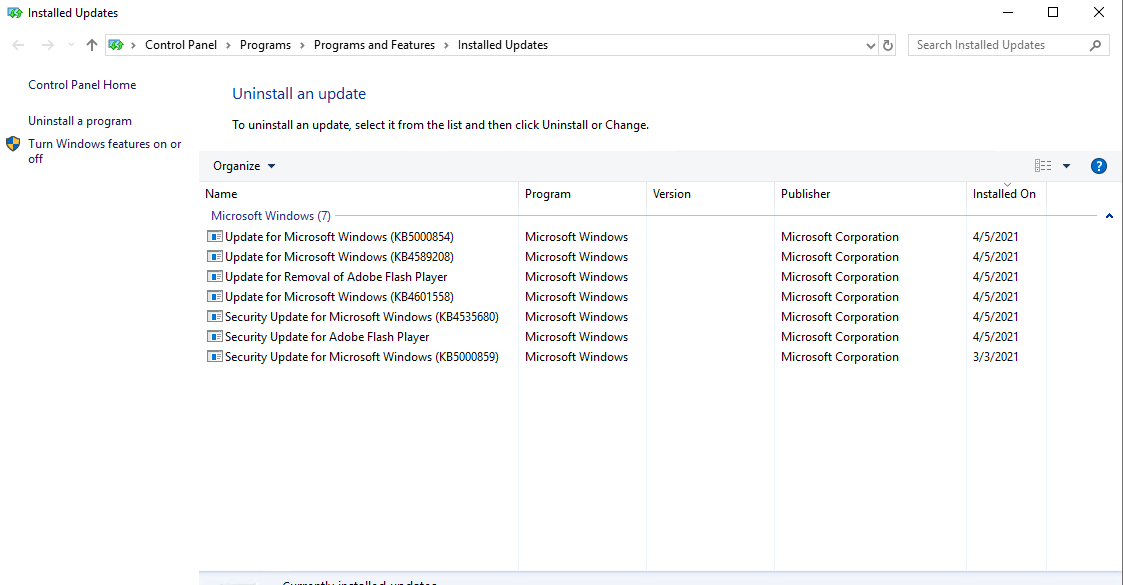Screen dimensions: 1123x585
Task: Expand the chevron after Programs breadcrumb
Action: point(302,45)
